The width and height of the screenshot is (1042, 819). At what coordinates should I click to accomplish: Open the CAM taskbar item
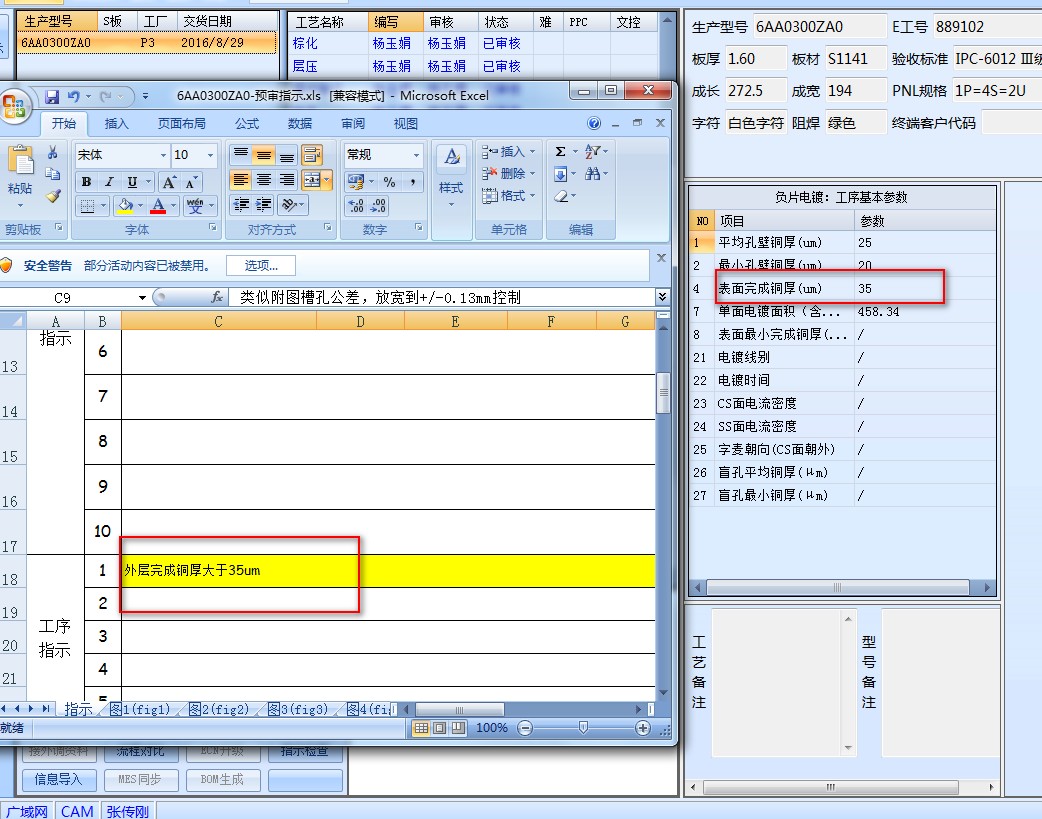[x=77, y=811]
